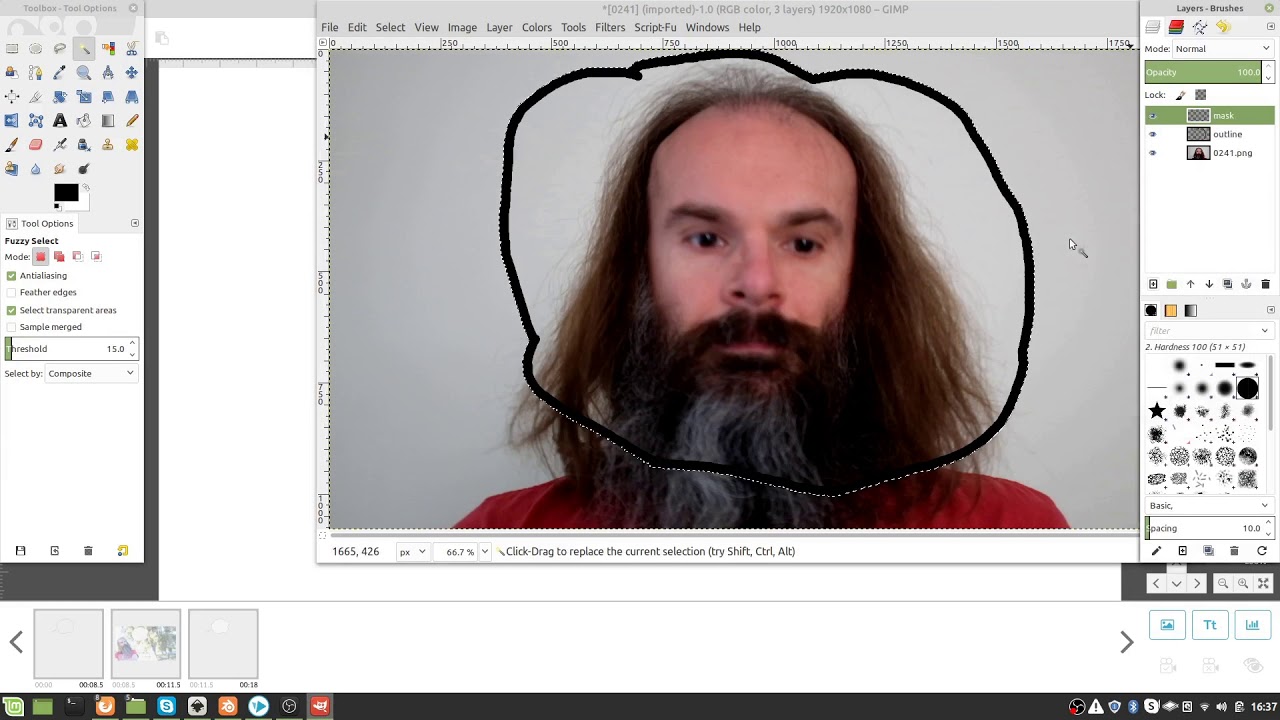Open the Filters menu

pos(610,27)
